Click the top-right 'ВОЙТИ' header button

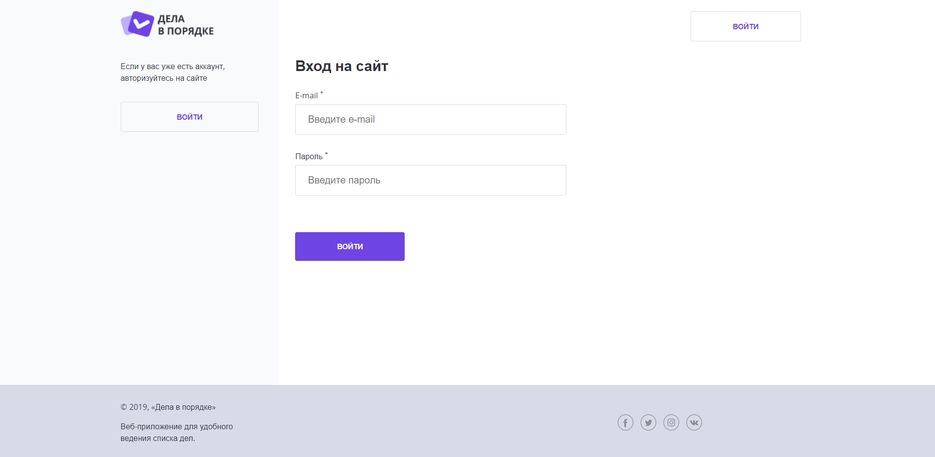coord(745,26)
